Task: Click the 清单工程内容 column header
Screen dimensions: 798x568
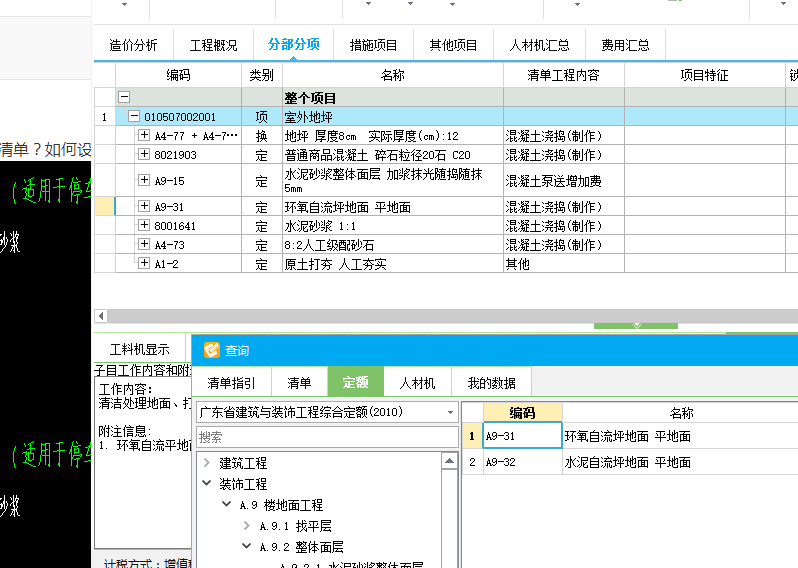Action: [x=563, y=75]
